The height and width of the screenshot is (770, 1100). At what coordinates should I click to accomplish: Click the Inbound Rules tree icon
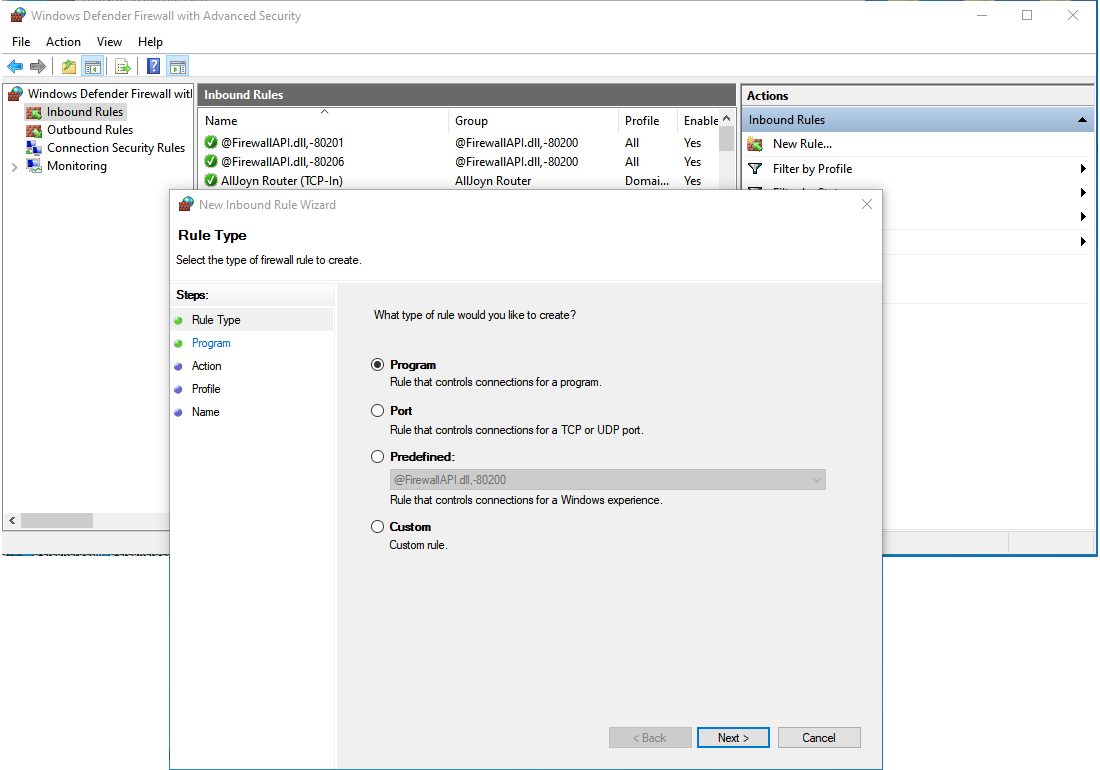click(x=34, y=112)
